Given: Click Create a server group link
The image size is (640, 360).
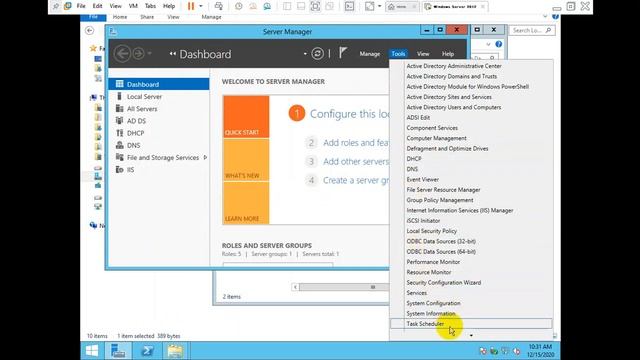Looking at the screenshot, I should (356, 180).
